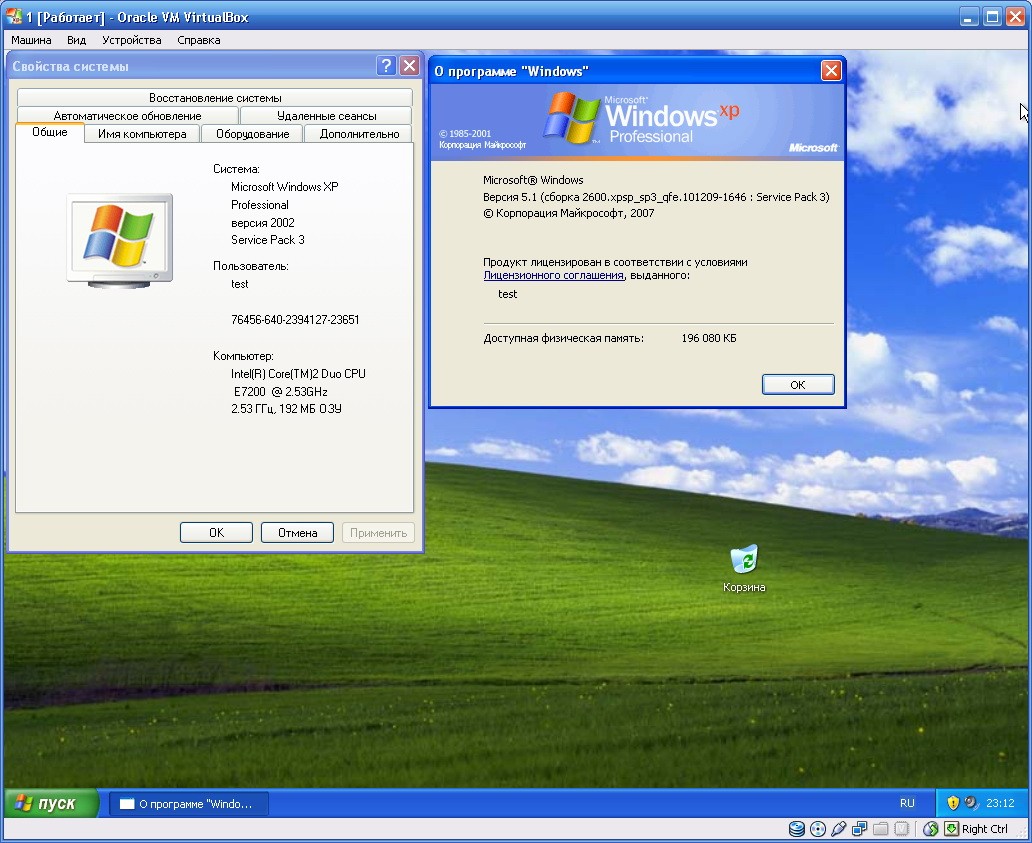Open the Корзина recycle bin icon

pos(744,562)
